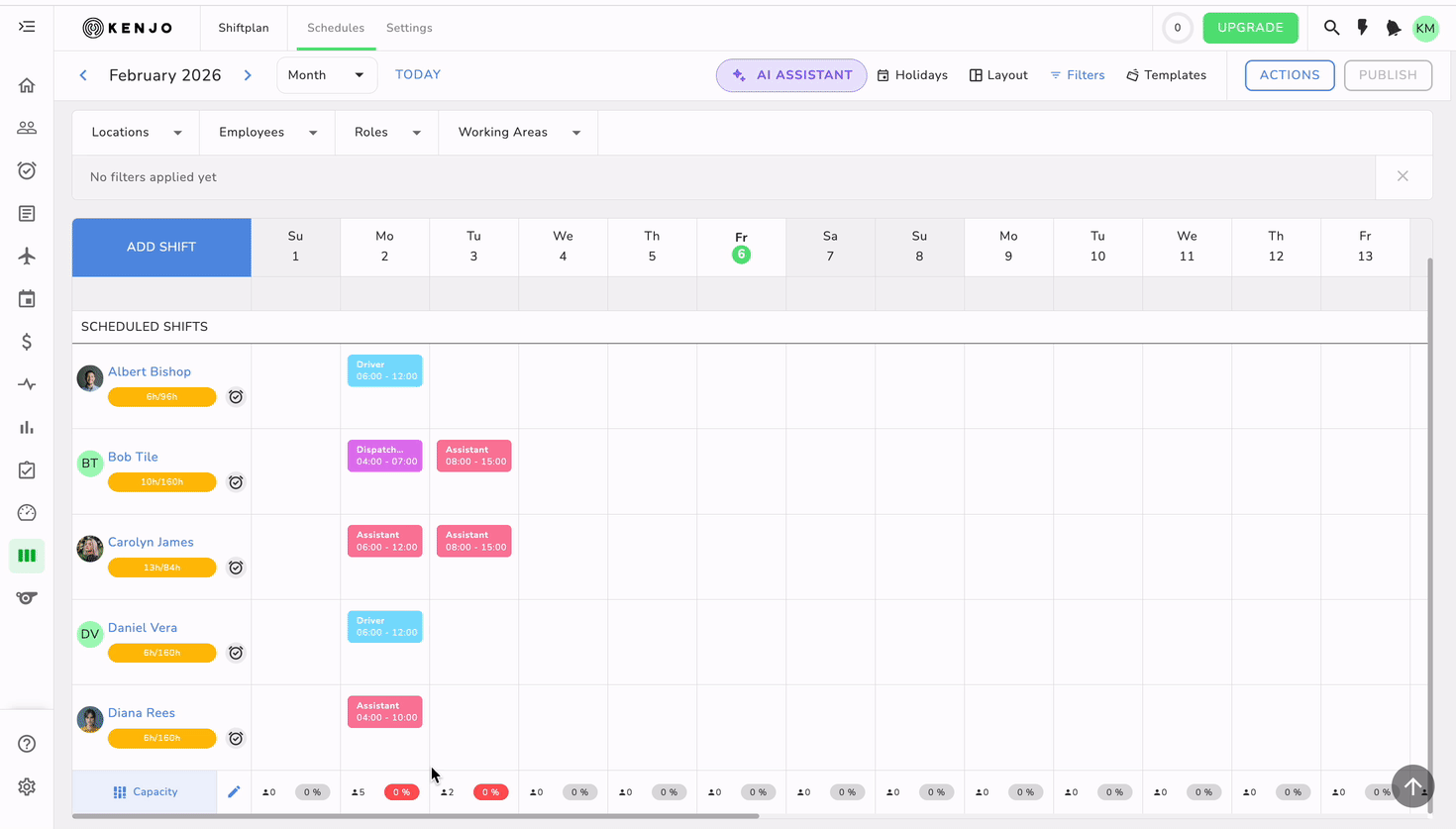Screen dimensions: 1456x829
Task: Click the ADD SHIFT button
Action: (x=161, y=247)
